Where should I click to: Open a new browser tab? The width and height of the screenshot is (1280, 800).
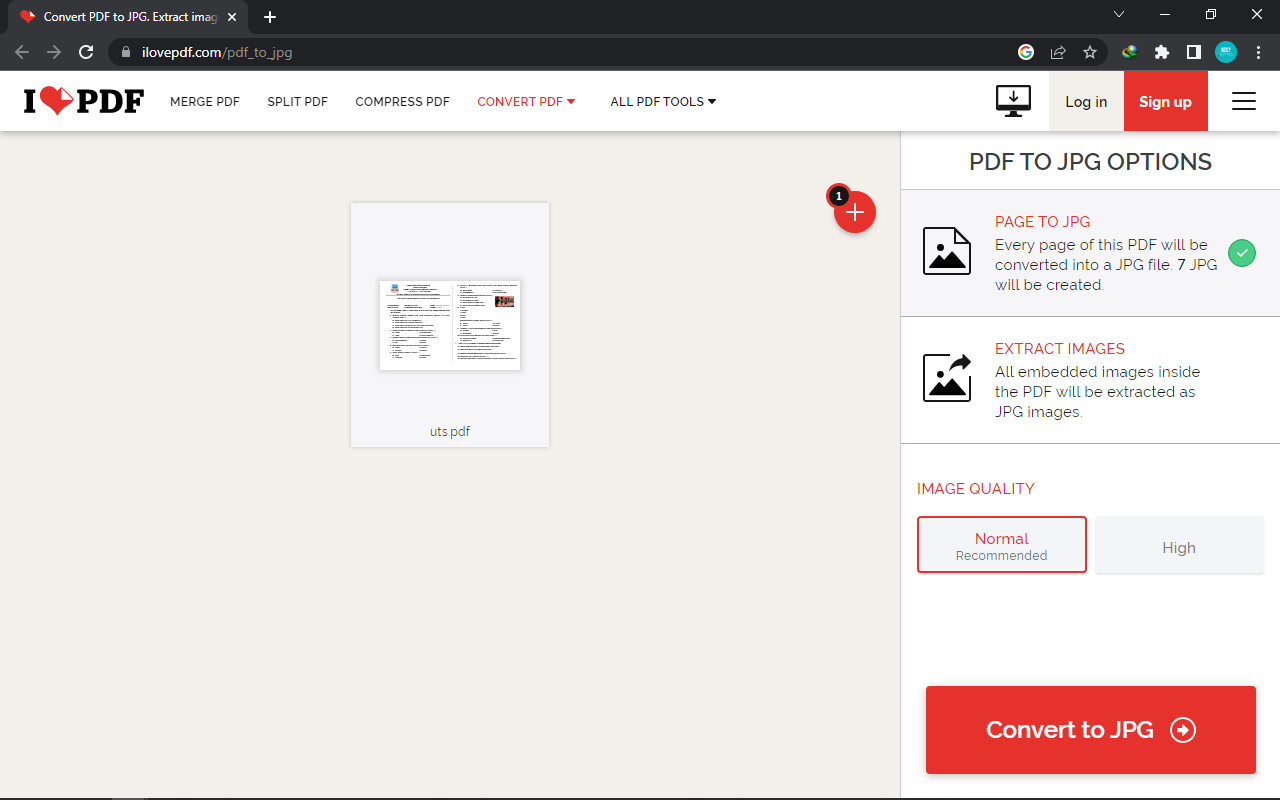click(270, 17)
